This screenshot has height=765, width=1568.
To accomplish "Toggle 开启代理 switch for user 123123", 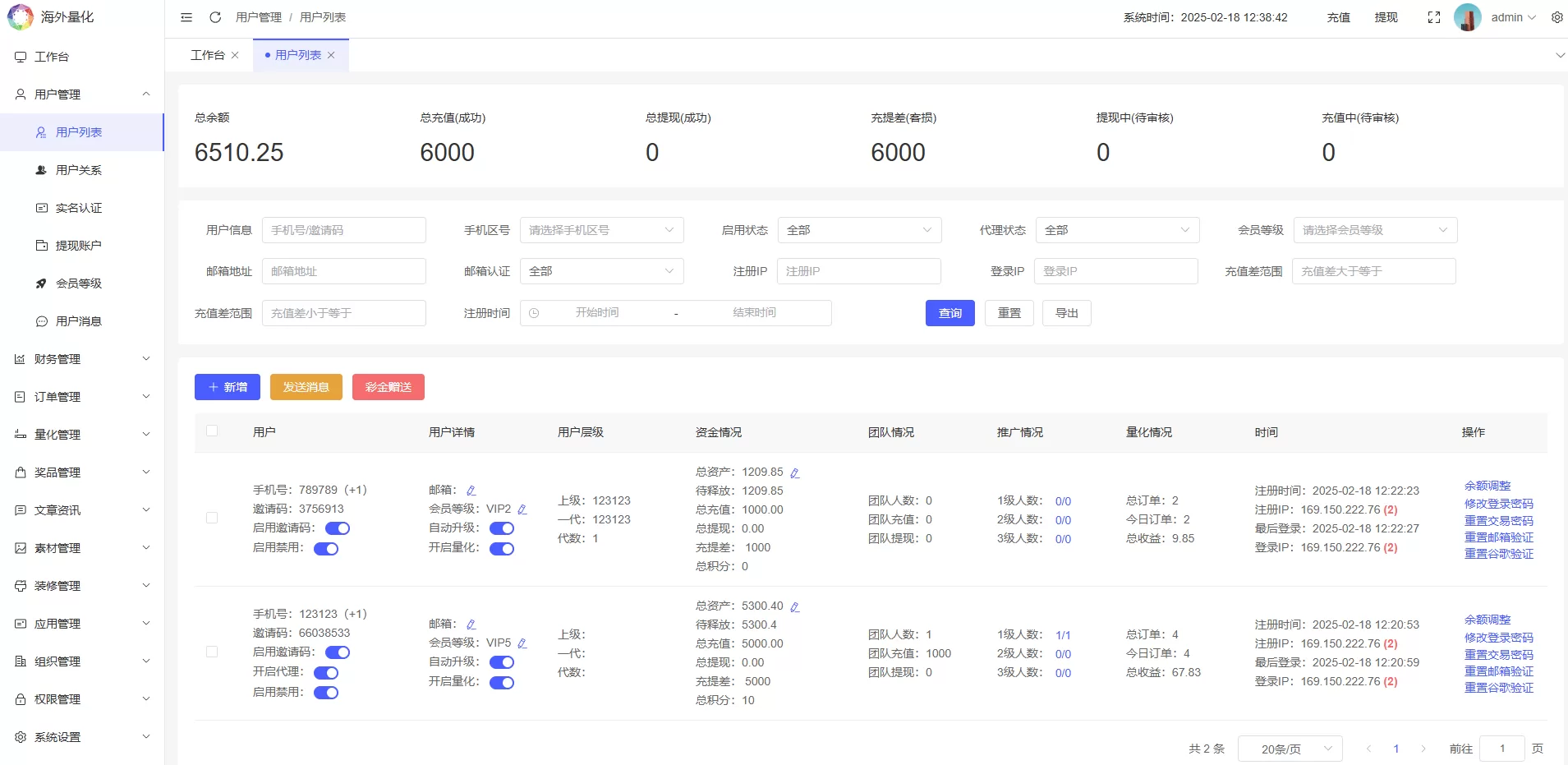I will pyautogui.click(x=326, y=673).
